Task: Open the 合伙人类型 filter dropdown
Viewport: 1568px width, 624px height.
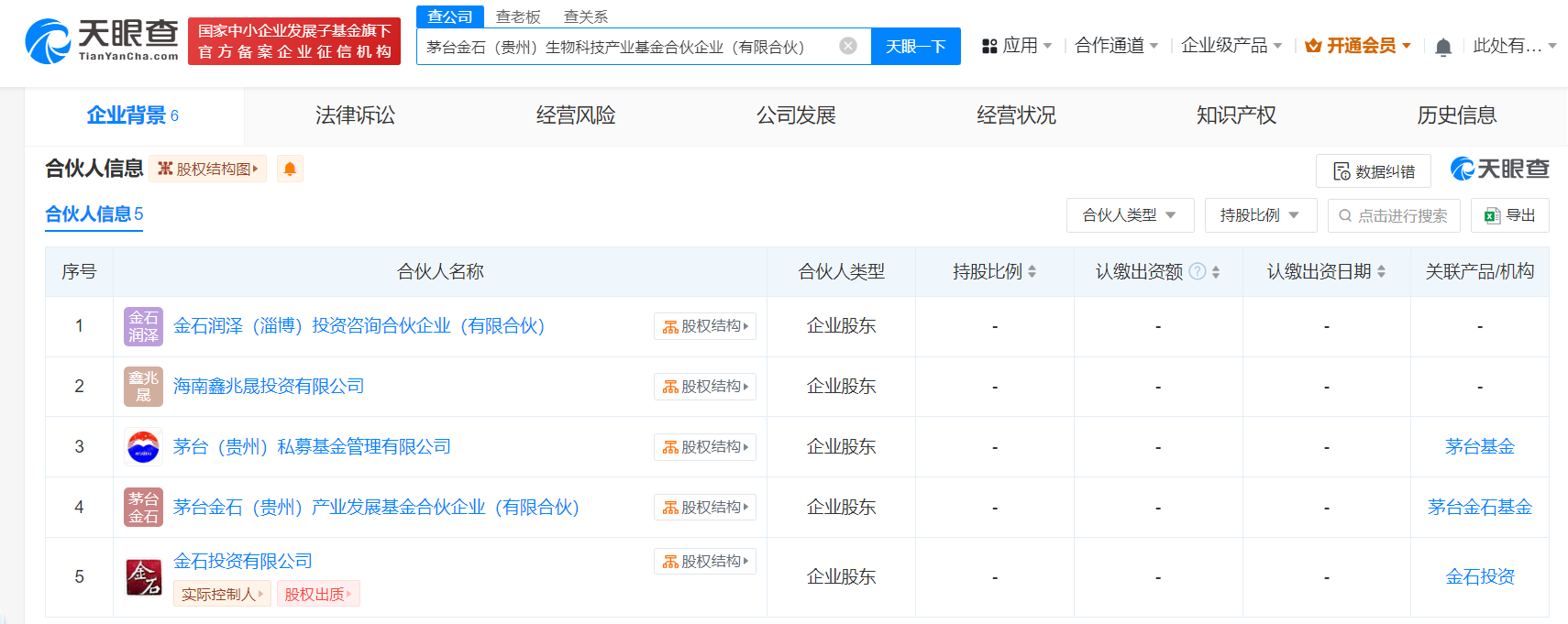Action: (1130, 215)
